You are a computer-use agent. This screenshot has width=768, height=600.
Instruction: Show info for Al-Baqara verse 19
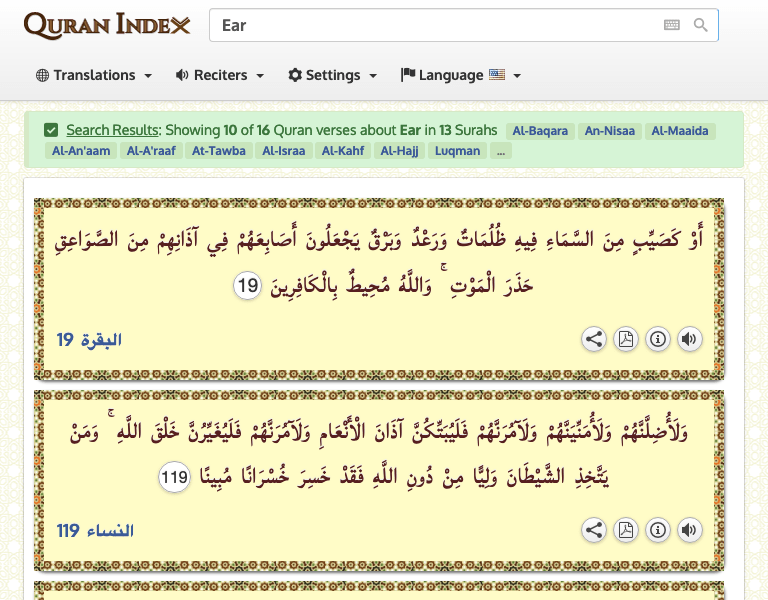pos(657,339)
